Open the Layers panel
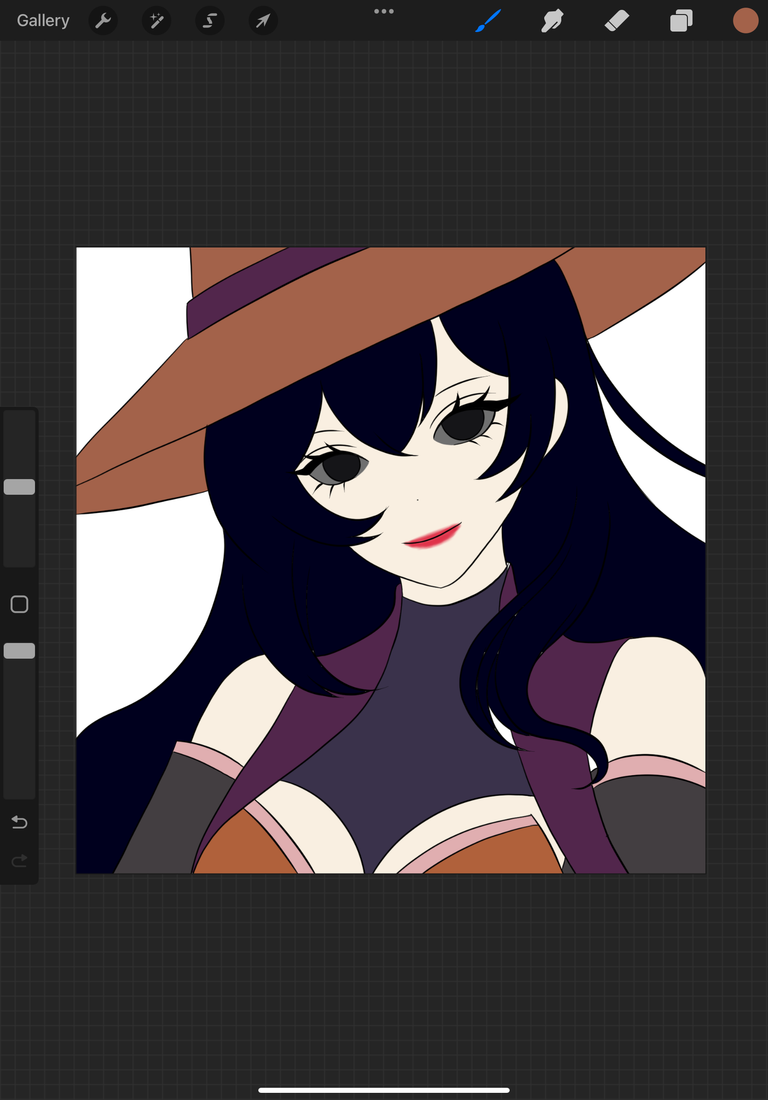This screenshot has height=1100, width=768. click(x=681, y=20)
